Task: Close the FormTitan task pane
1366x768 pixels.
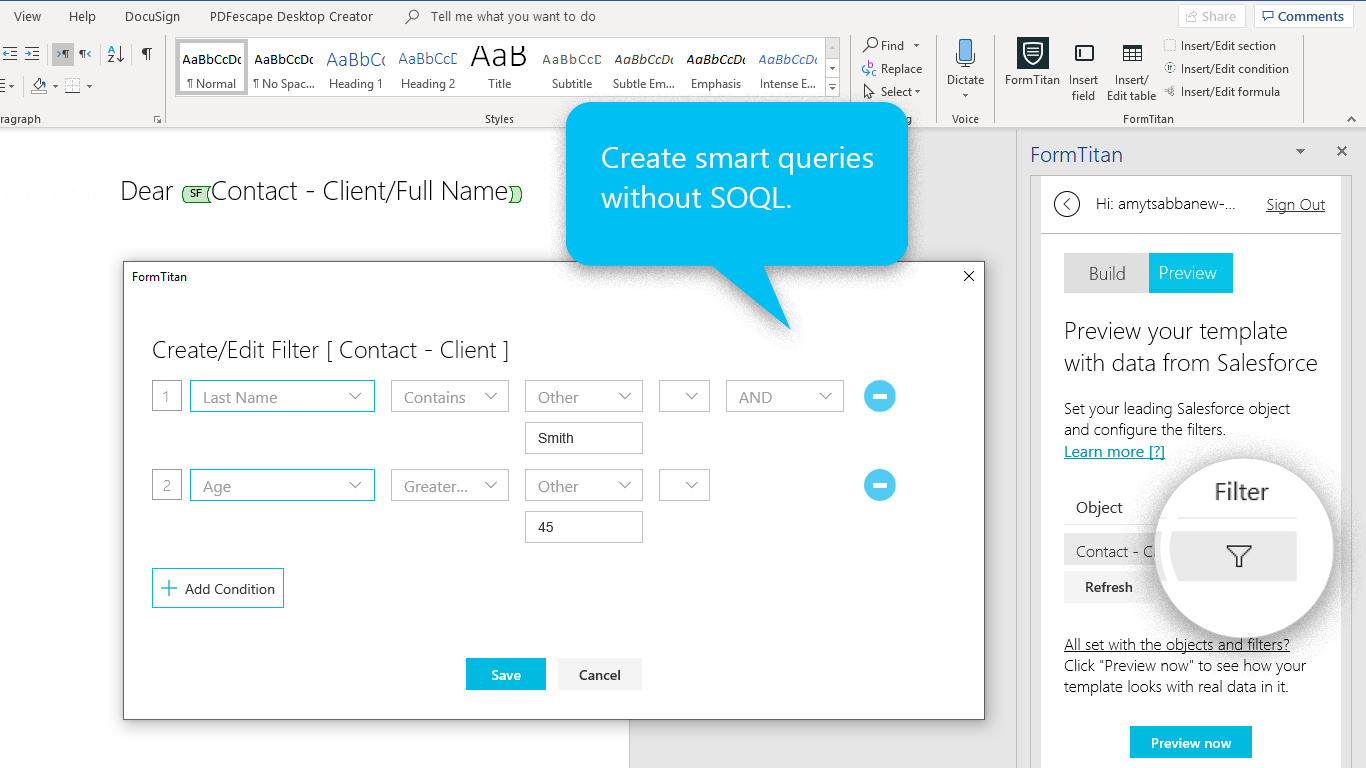Action: point(1342,152)
